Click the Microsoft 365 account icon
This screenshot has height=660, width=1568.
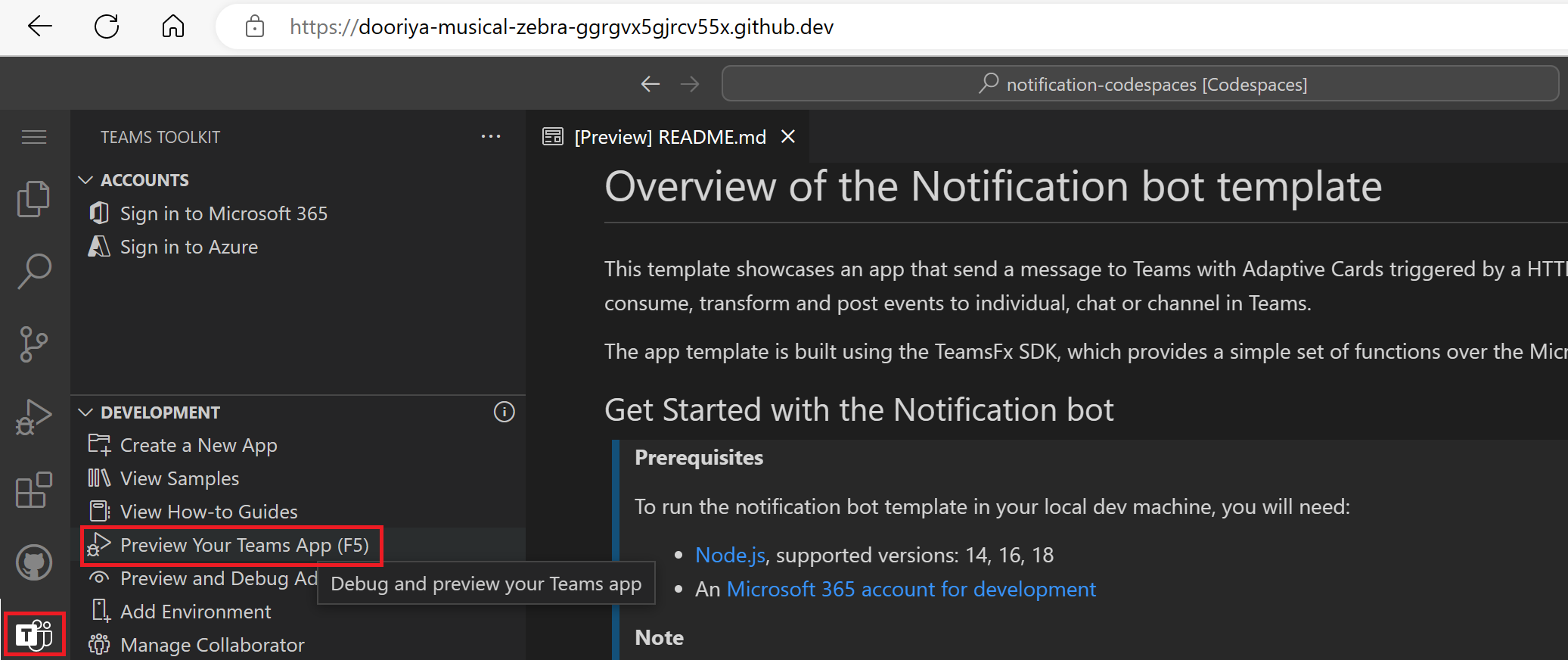[99, 213]
